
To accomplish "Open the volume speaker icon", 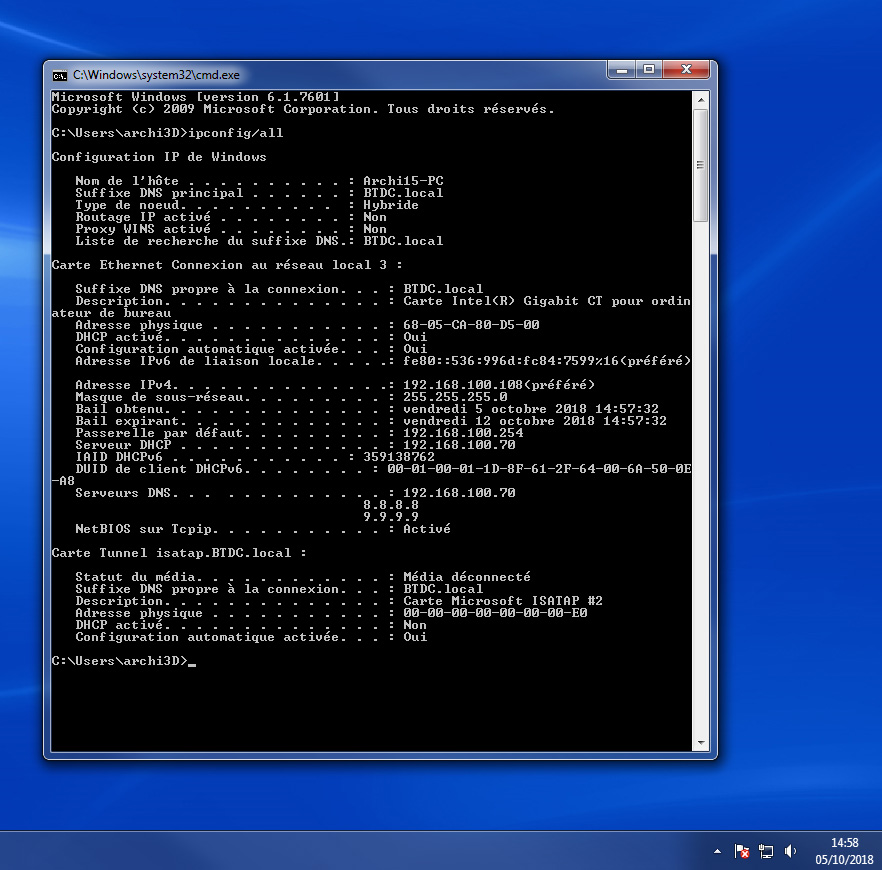I will [790, 851].
